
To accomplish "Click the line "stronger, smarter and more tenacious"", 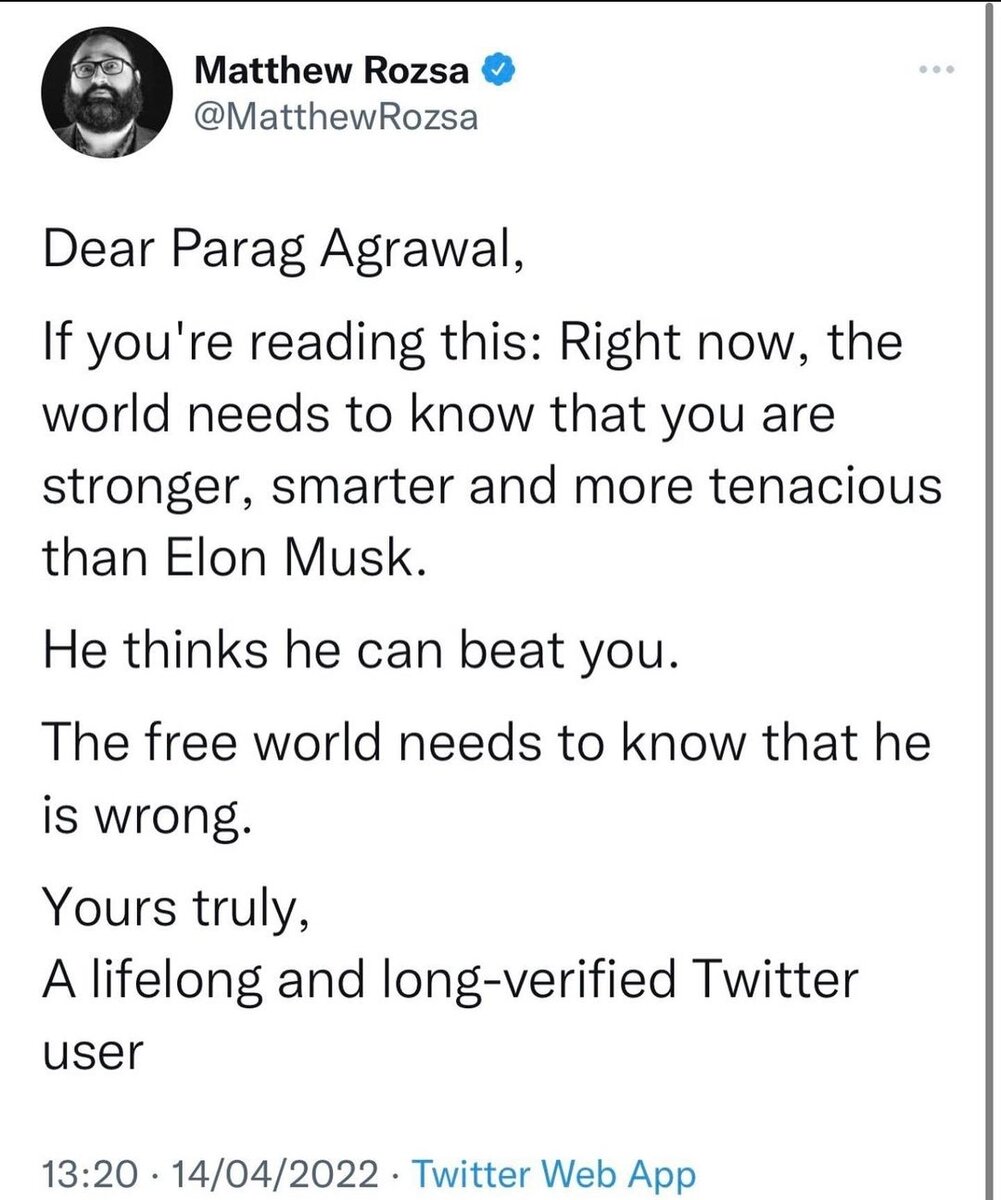I will (x=490, y=488).
